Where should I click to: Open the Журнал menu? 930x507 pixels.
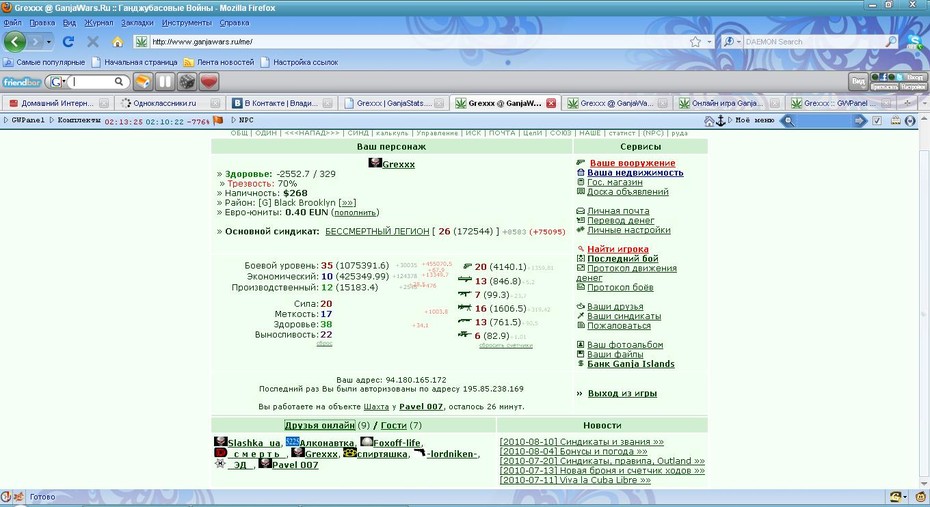[98, 23]
